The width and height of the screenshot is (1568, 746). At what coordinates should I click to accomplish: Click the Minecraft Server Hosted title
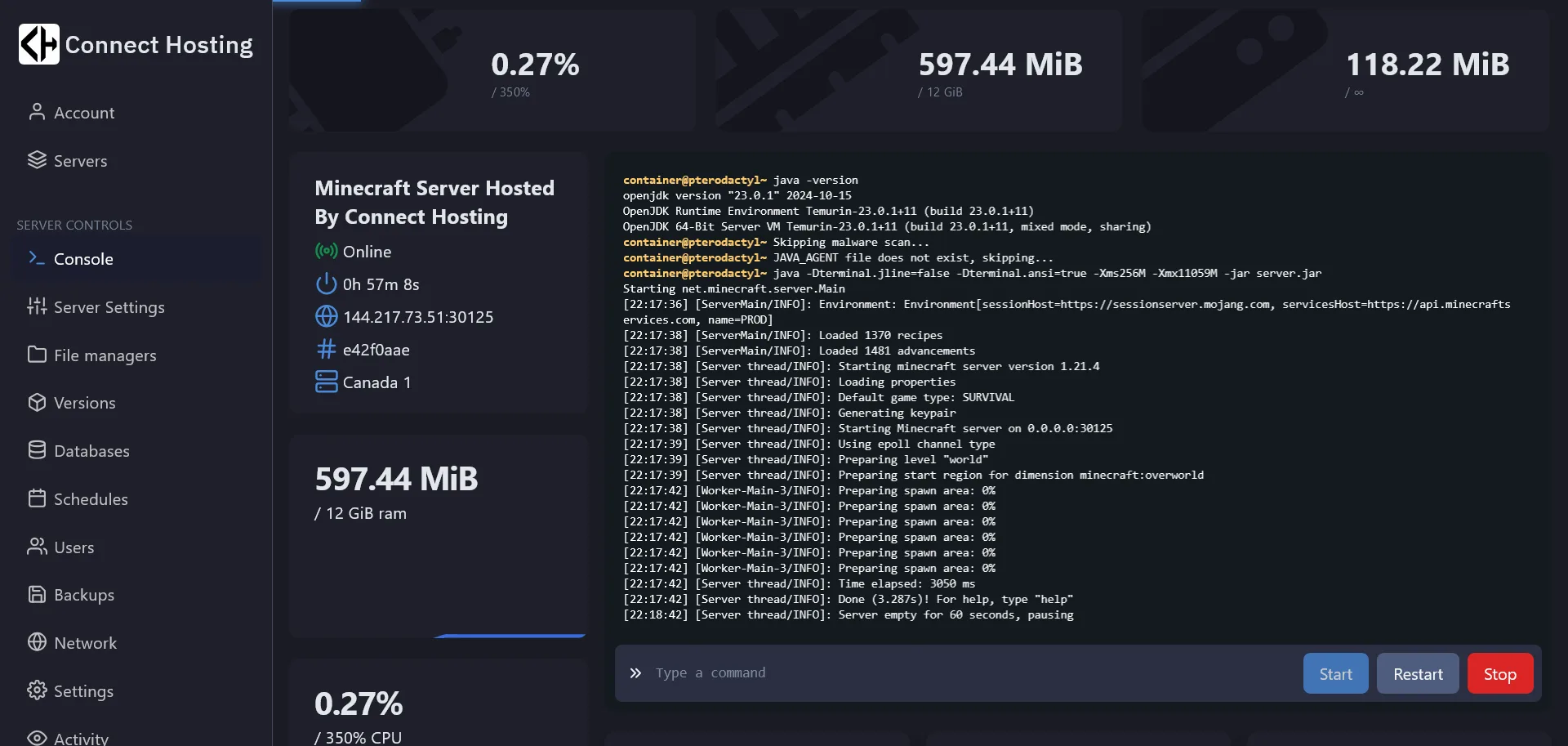[434, 202]
